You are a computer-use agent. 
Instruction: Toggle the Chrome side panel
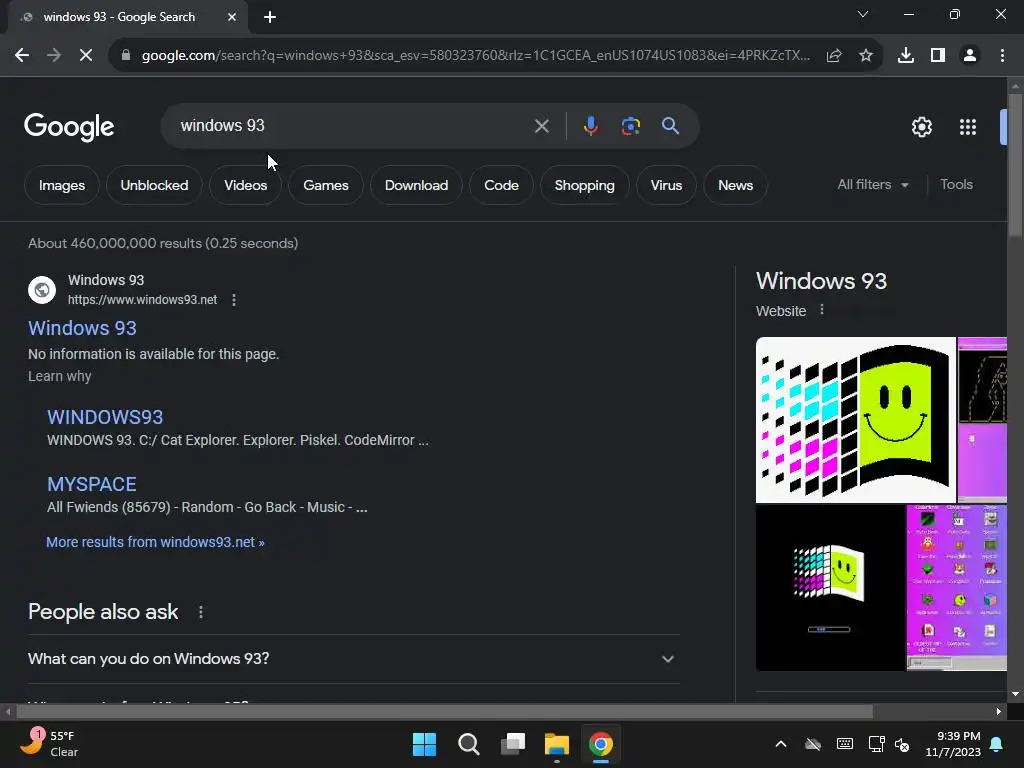(x=938, y=56)
